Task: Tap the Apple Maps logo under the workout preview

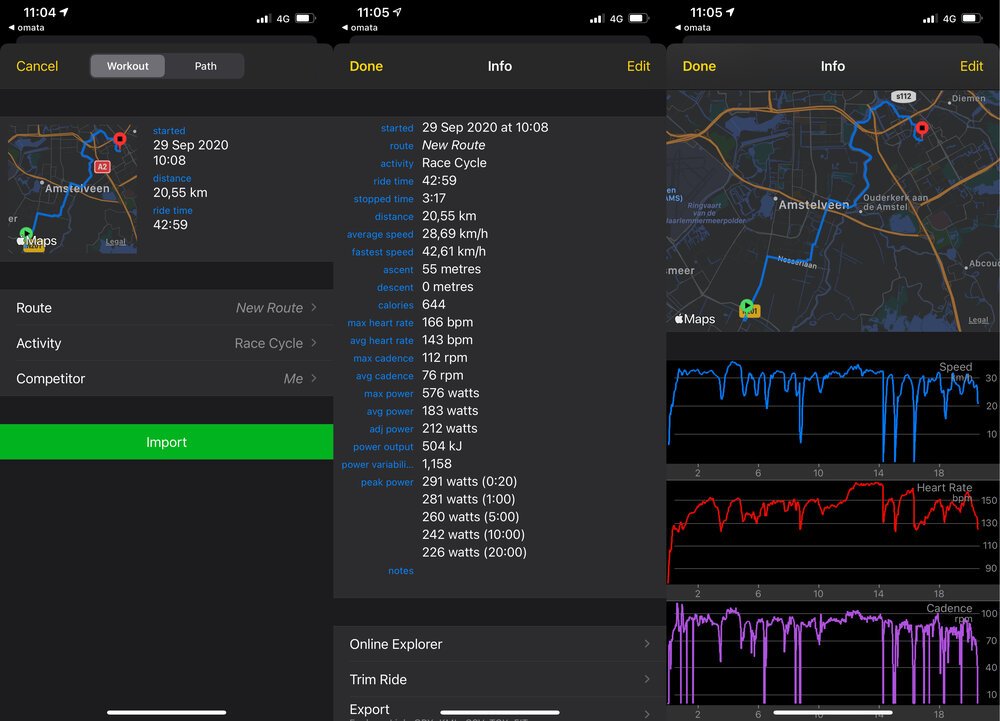Action: (37, 241)
